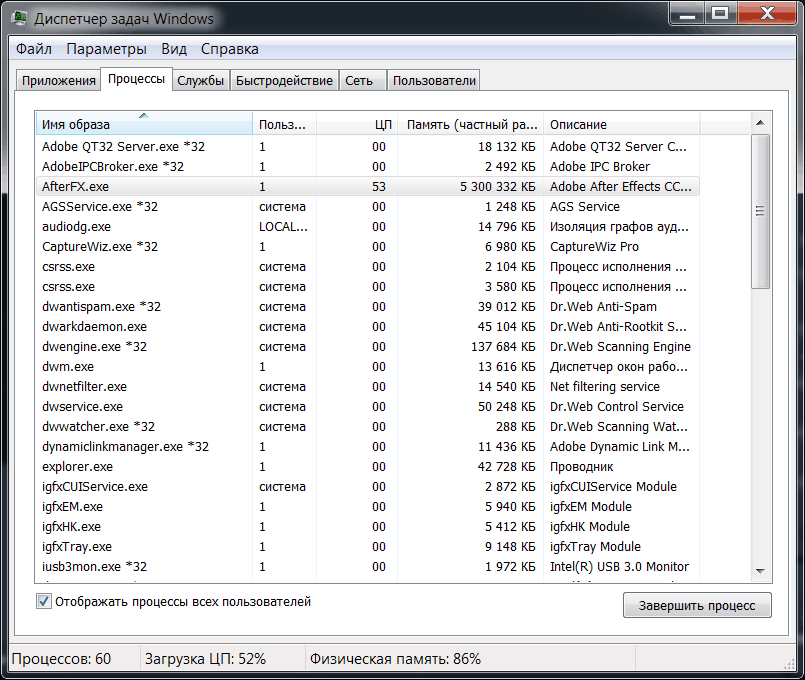Select the igfxTray.exe process
Viewport: 805px width, 680px height.
[368, 547]
